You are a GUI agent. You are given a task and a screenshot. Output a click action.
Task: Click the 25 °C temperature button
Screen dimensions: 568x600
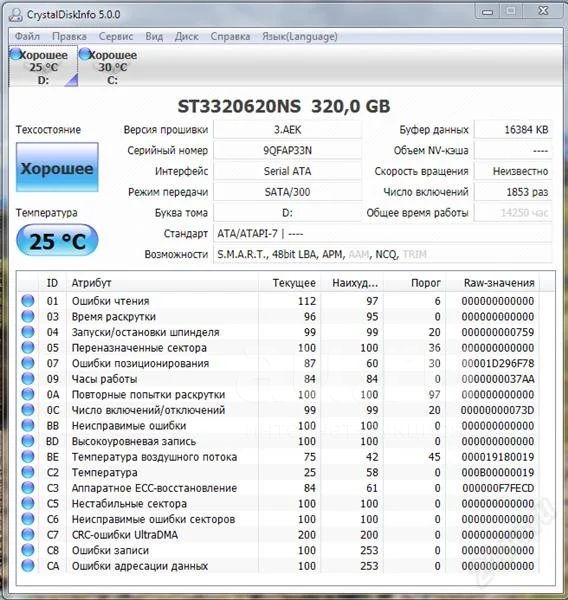coord(57,241)
